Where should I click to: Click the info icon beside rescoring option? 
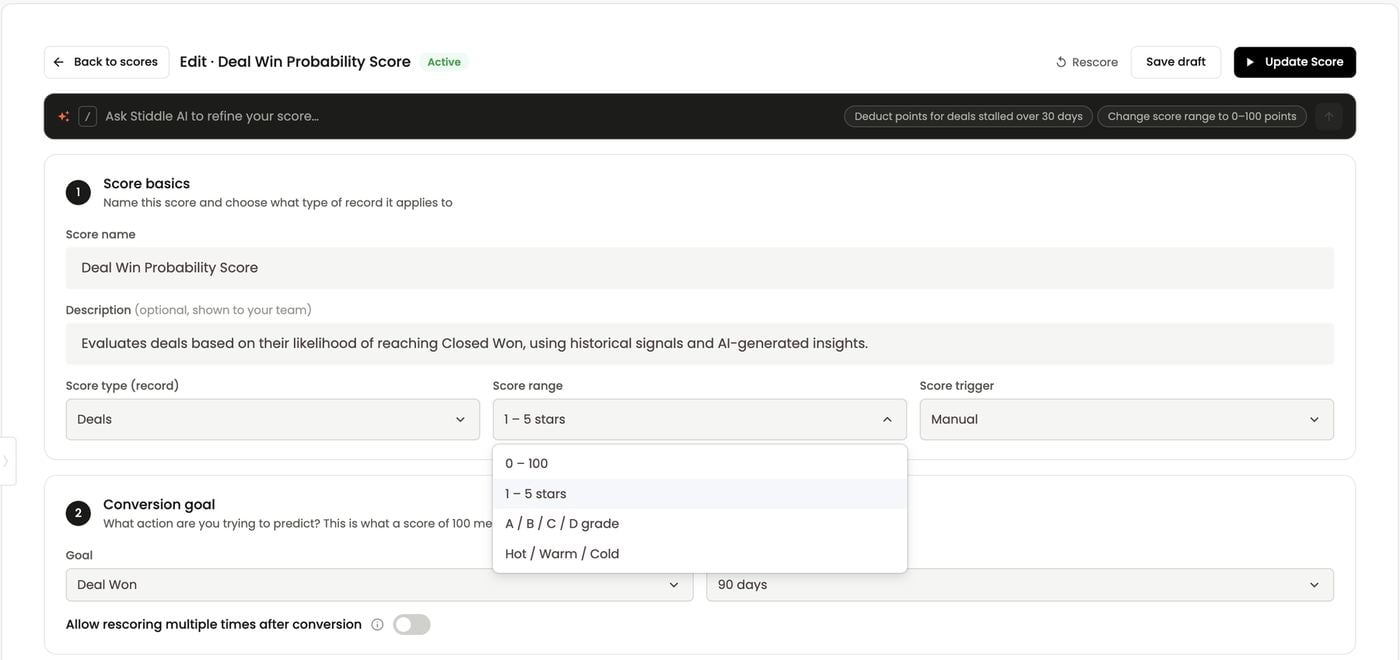click(377, 625)
